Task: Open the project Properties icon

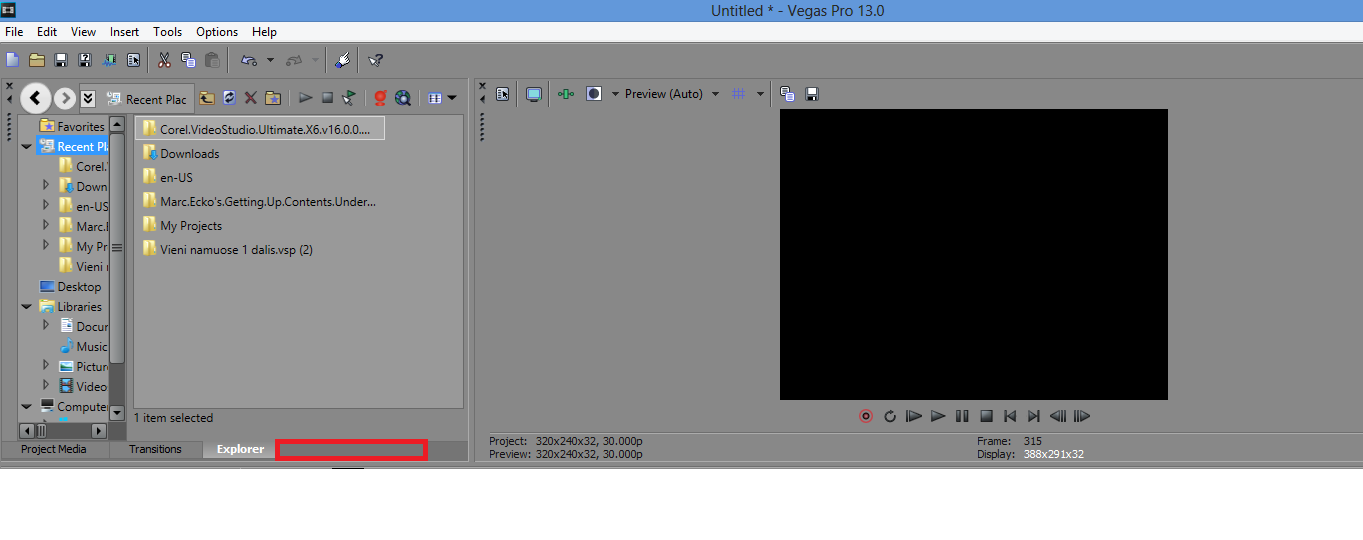Action: [x=133, y=60]
